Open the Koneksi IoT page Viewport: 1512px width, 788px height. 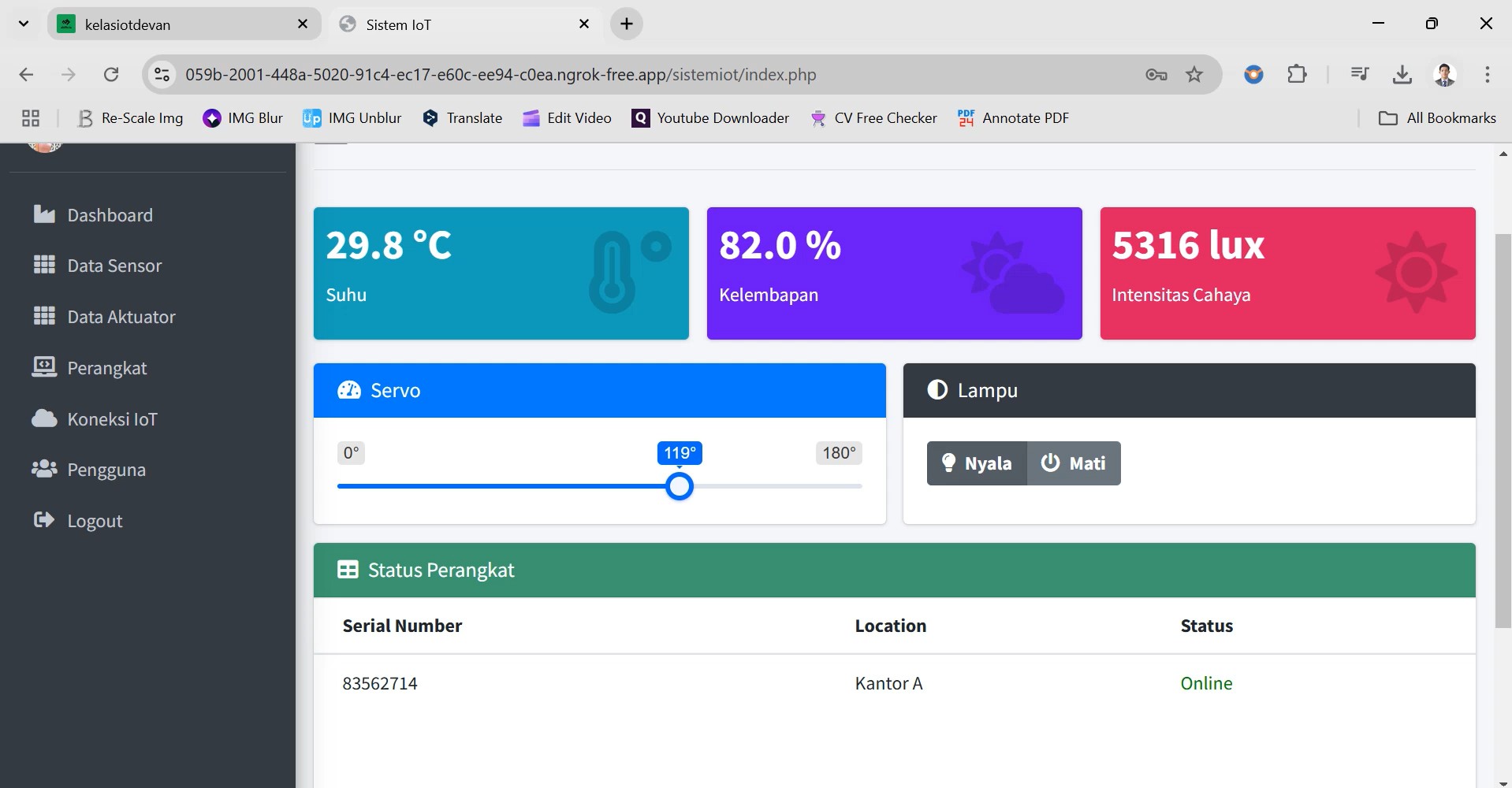point(95,418)
